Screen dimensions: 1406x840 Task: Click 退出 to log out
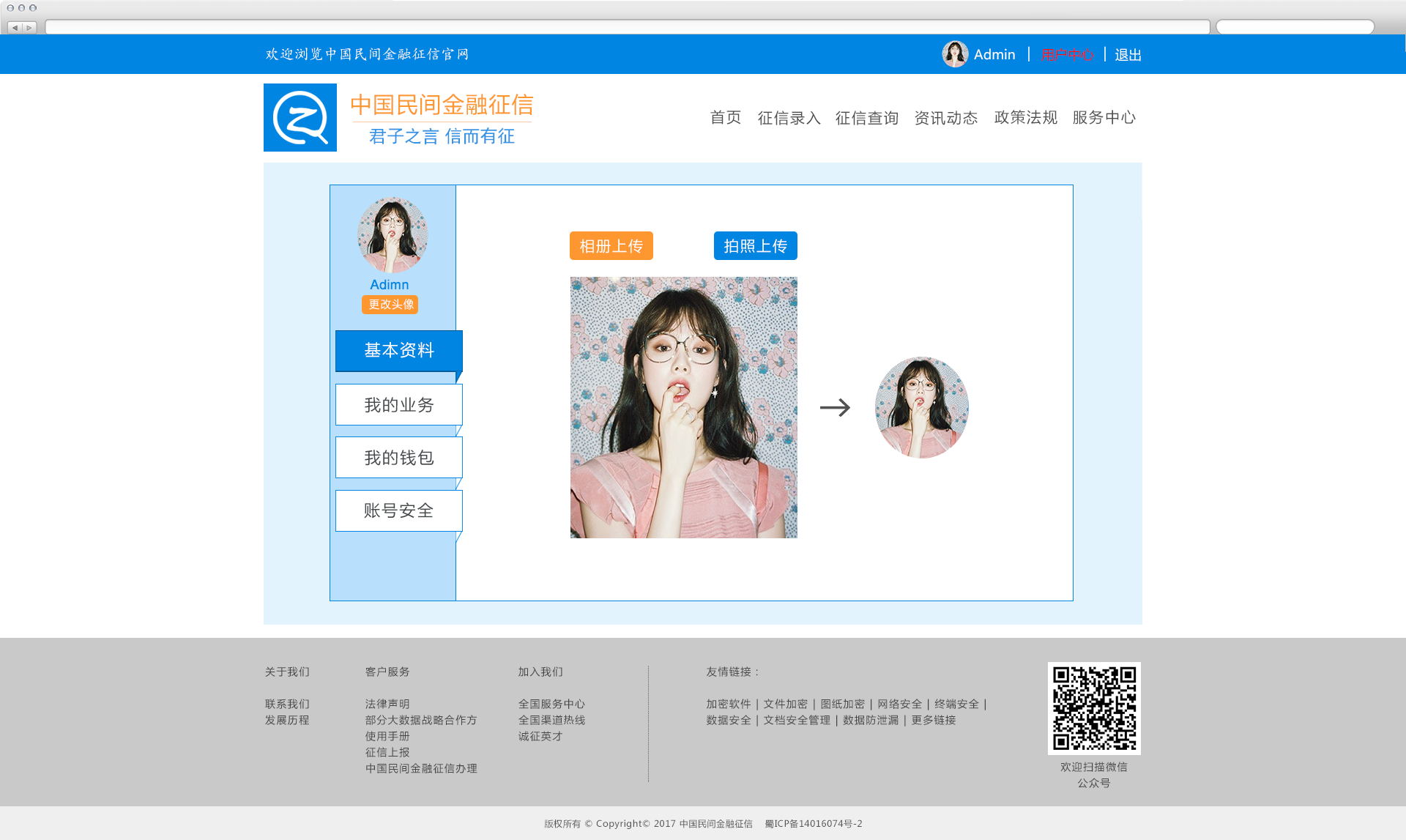click(1128, 55)
